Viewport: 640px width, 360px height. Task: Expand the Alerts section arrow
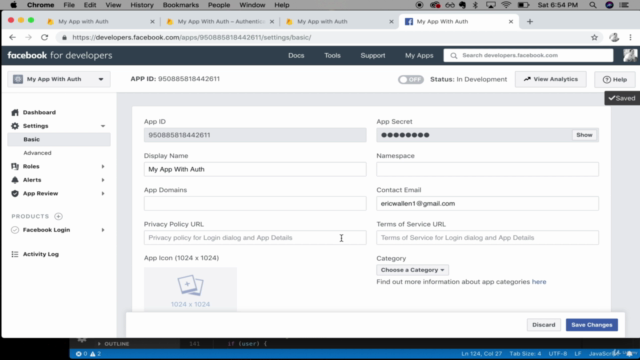pos(103,180)
